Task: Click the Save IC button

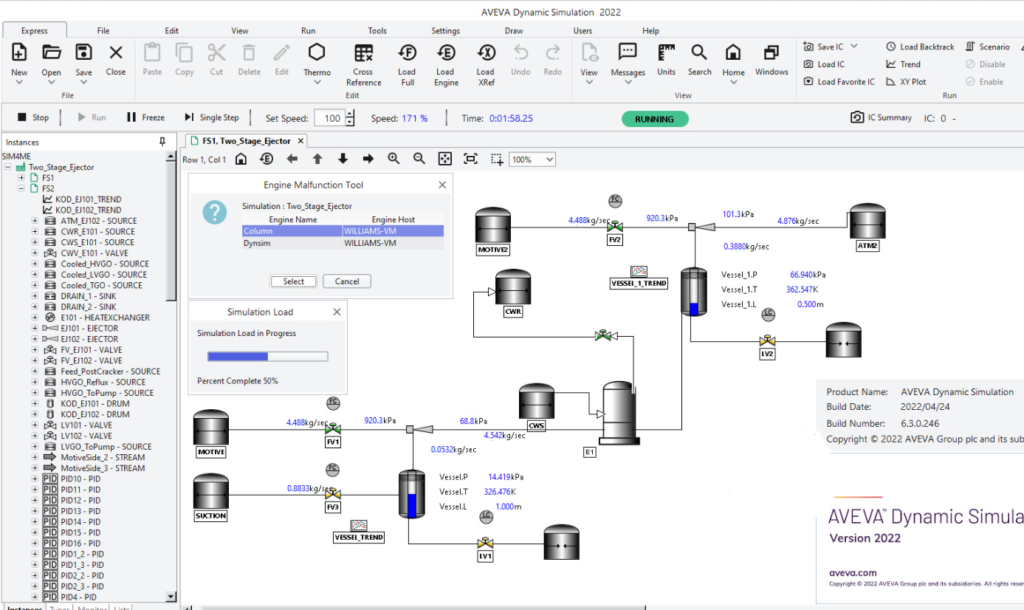Action: pos(823,47)
